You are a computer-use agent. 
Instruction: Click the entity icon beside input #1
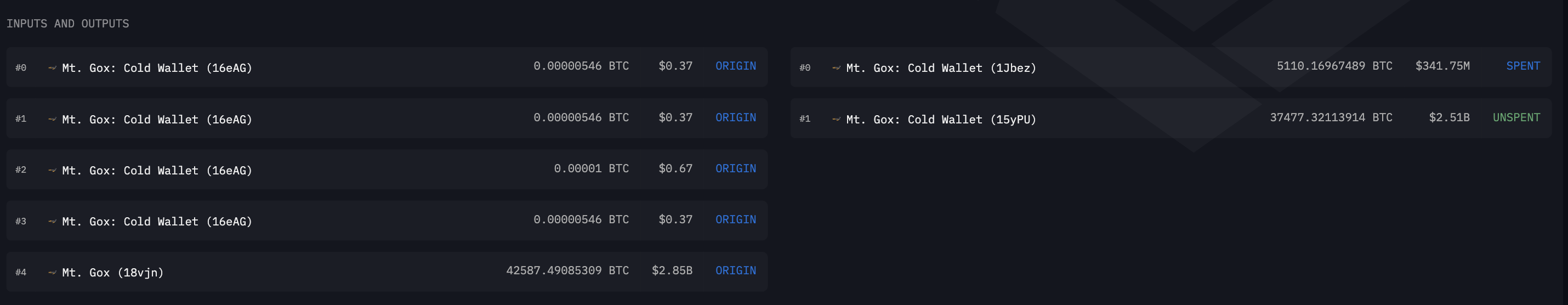click(52, 118)
